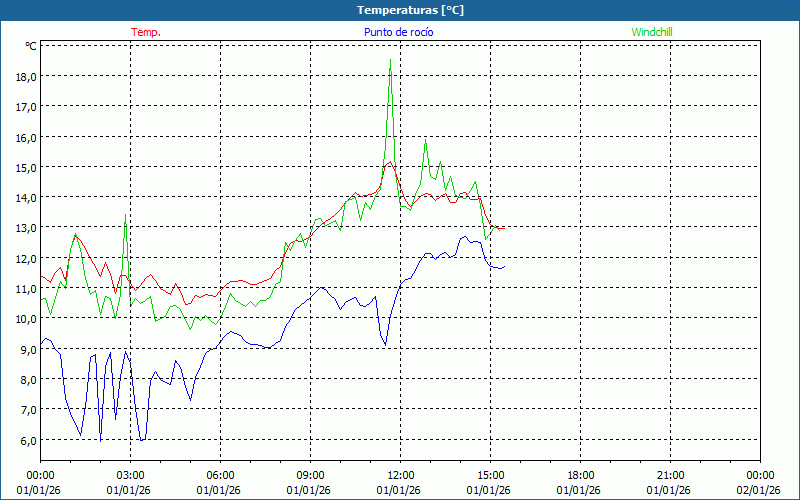This screenshot has width=800, height=500.
Task: Click the 15,0 y-axis value label
Action: (x=26, y=167)
